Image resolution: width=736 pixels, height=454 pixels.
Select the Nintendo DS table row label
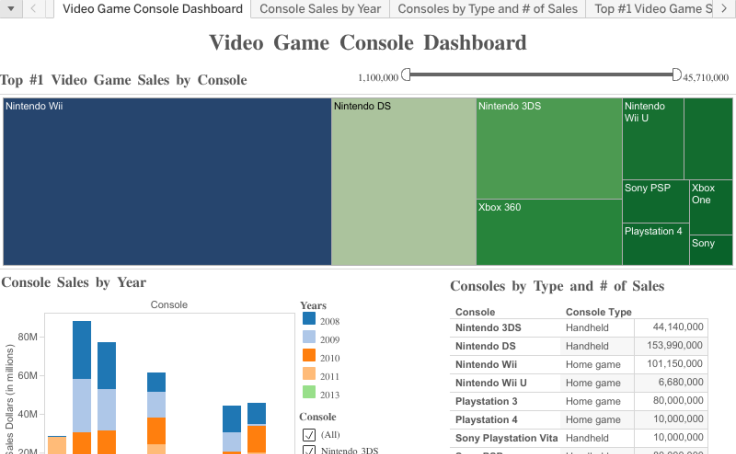485,346
